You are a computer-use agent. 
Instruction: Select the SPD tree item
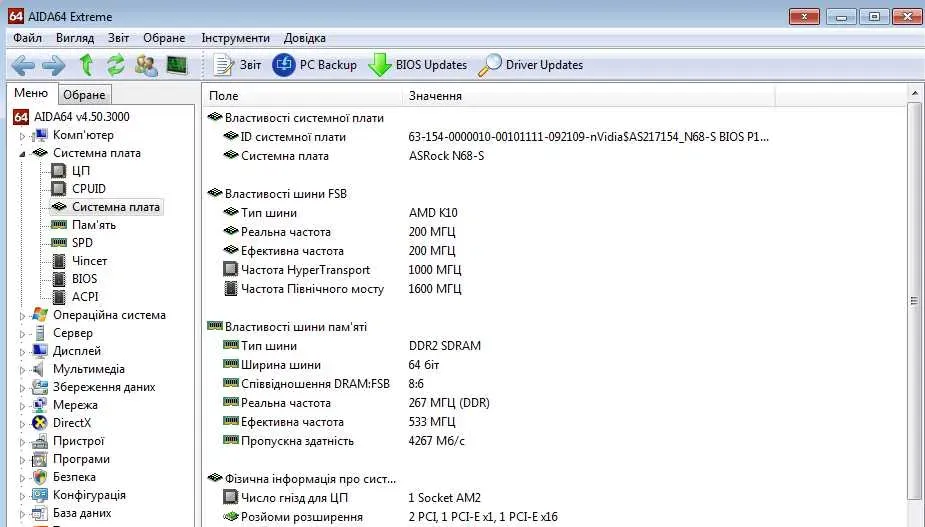click(x=82, y=243)
